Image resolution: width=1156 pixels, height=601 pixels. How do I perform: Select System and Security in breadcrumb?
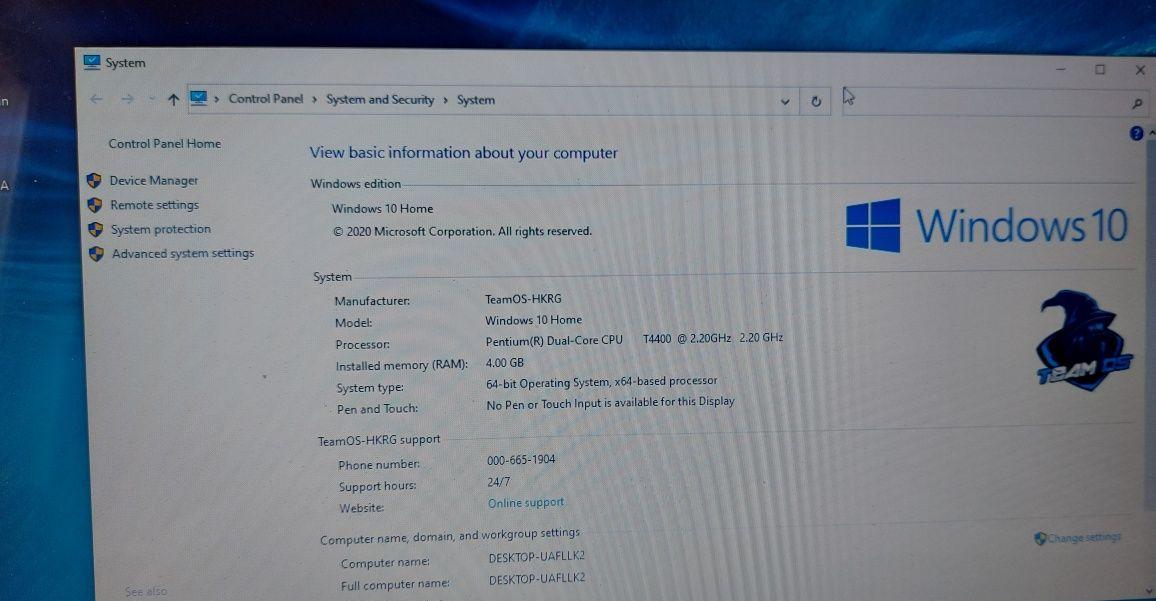click(380, 100)
